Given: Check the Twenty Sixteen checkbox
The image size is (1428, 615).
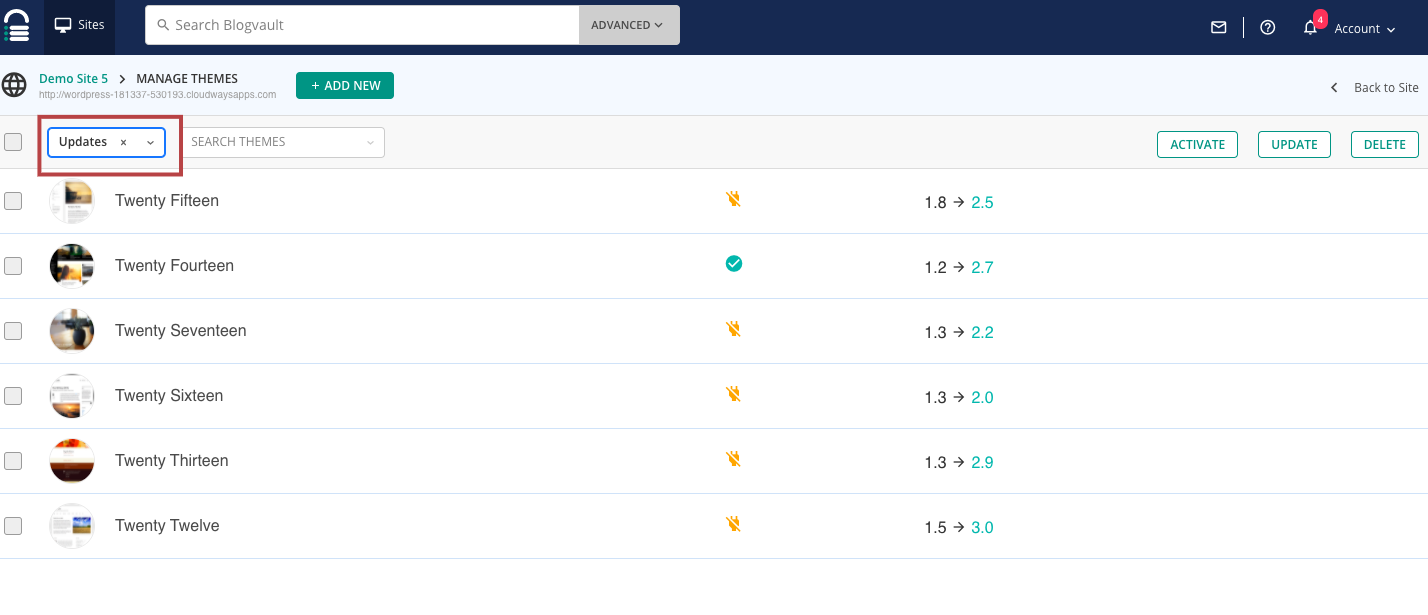Looking at the screenshot, I should [13, 396].
